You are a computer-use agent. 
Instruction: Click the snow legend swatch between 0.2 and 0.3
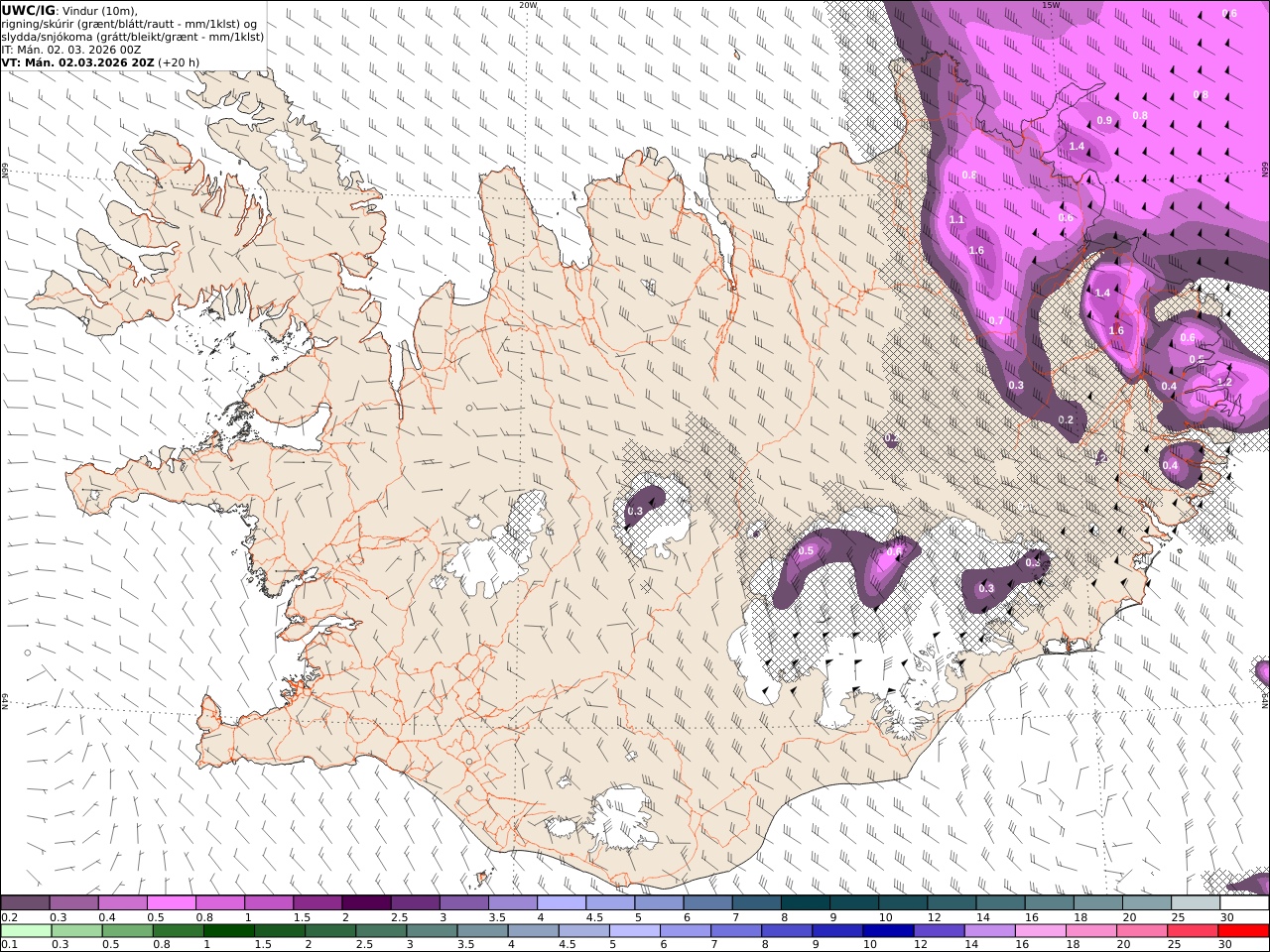[x=26, y=902]
